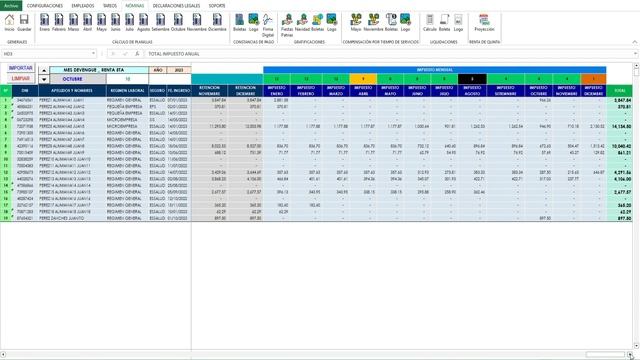640x360 pixels.
Task: Click the APELLIDOS Y NOMBRES column header
Action: [72, 91]
